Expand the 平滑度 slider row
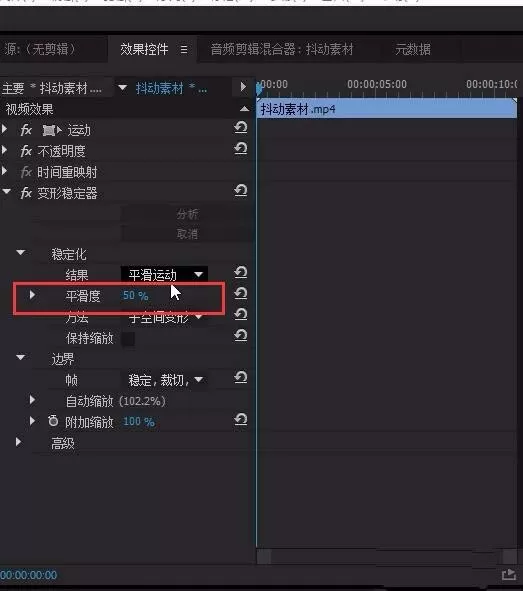 click(x=32, y=294)
